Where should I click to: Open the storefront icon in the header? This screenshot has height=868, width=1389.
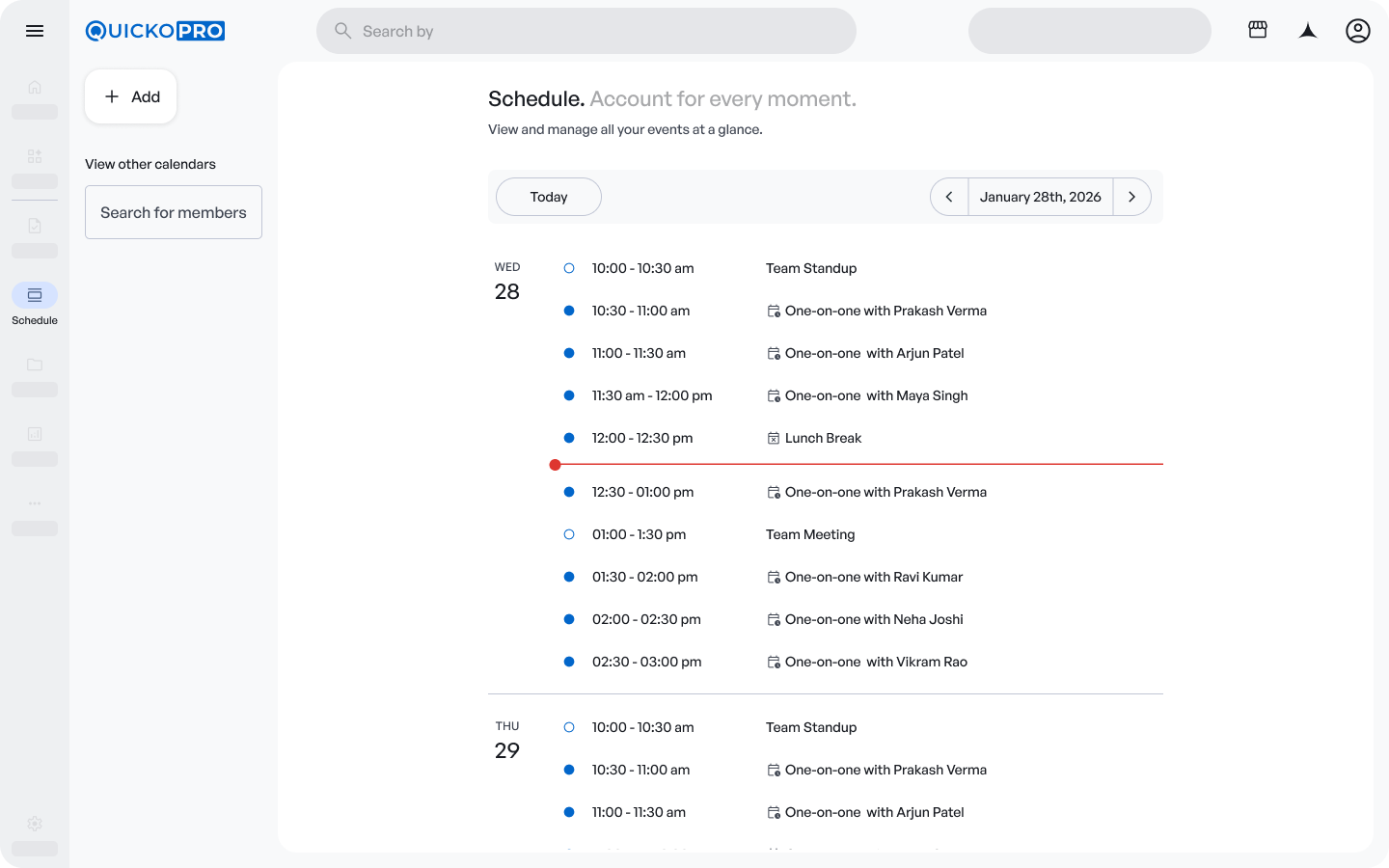[x=1257, y=31]
